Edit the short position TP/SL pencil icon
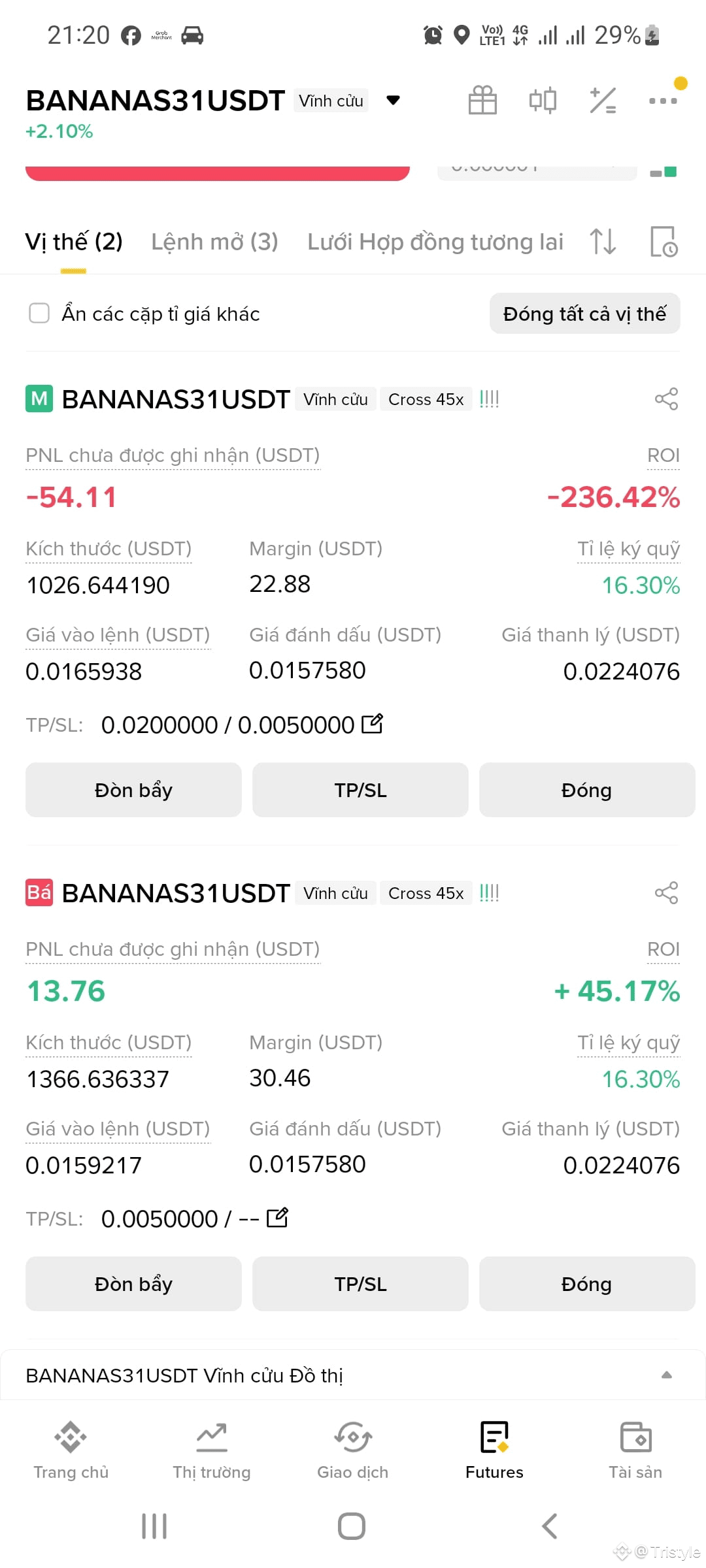The image size is (706, 1568). pos(277,1218)
